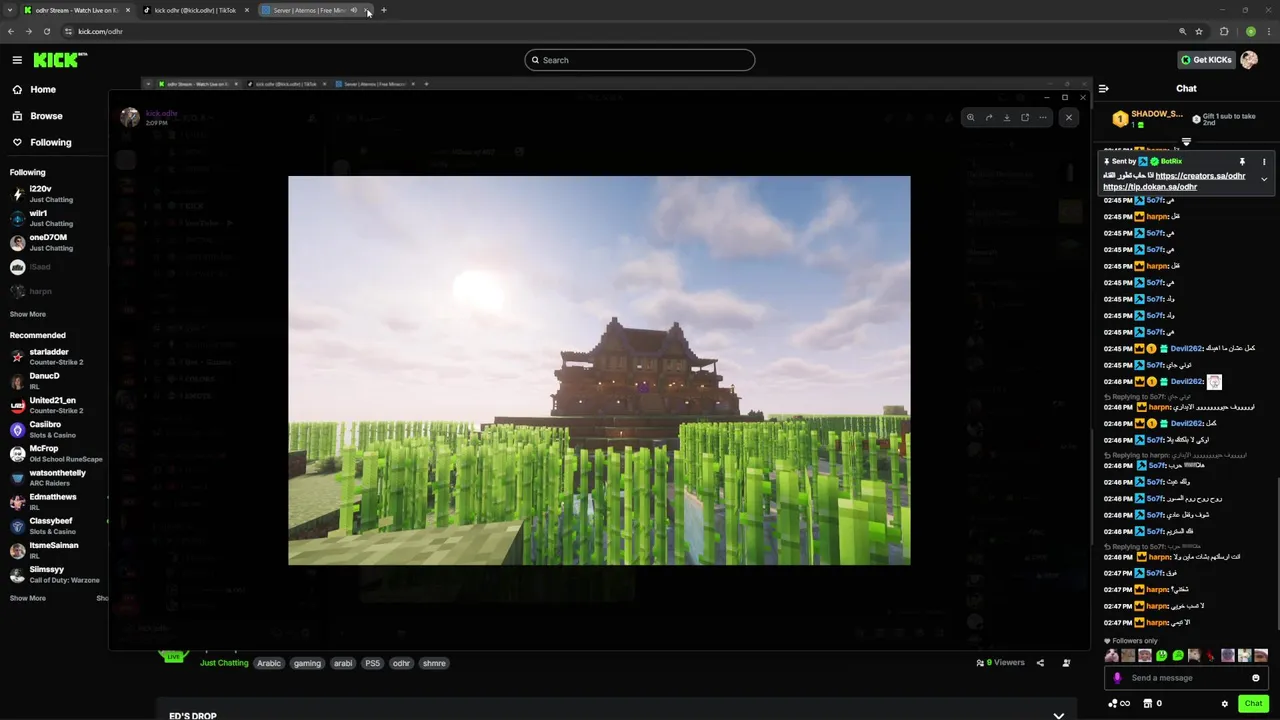Open image in browser from viewer toolbar
Viewport: 1280px width, 720px height.
(1024, 117)
